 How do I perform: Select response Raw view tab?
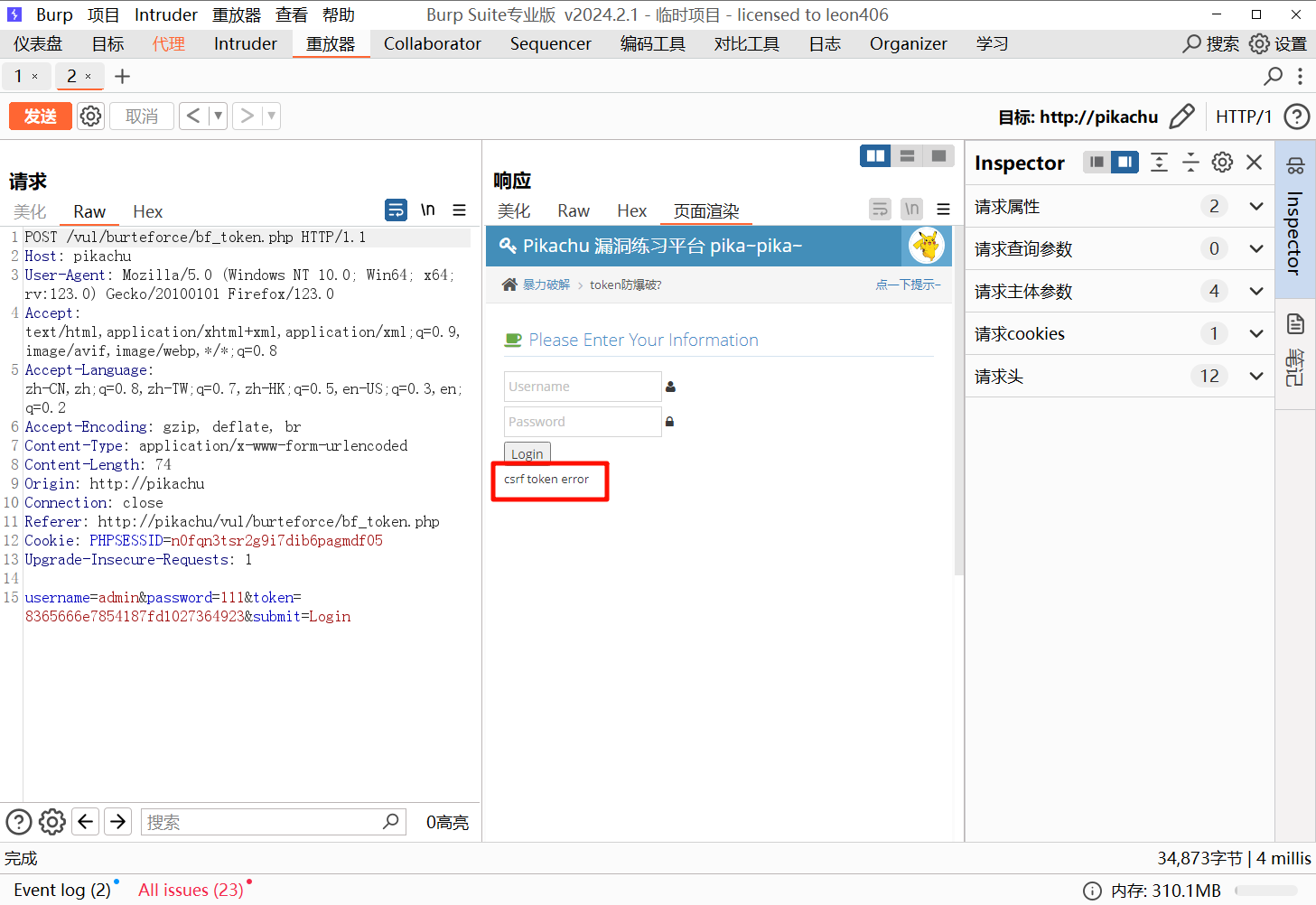(x=574, y=210)
